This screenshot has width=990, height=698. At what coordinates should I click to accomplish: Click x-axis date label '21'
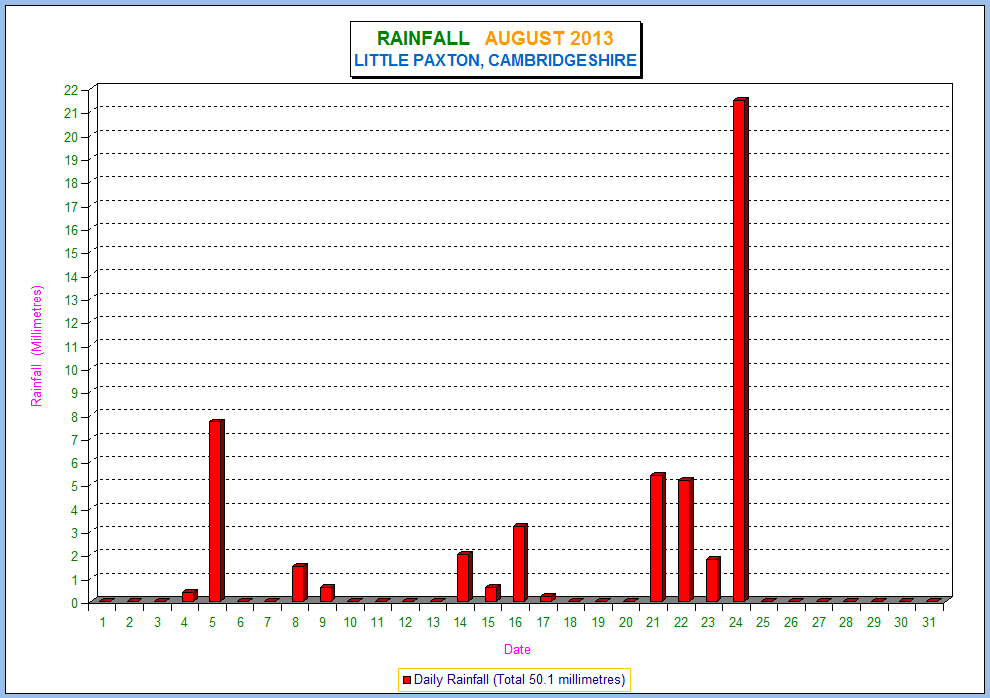pyautogui.click(x=653, y=622)
